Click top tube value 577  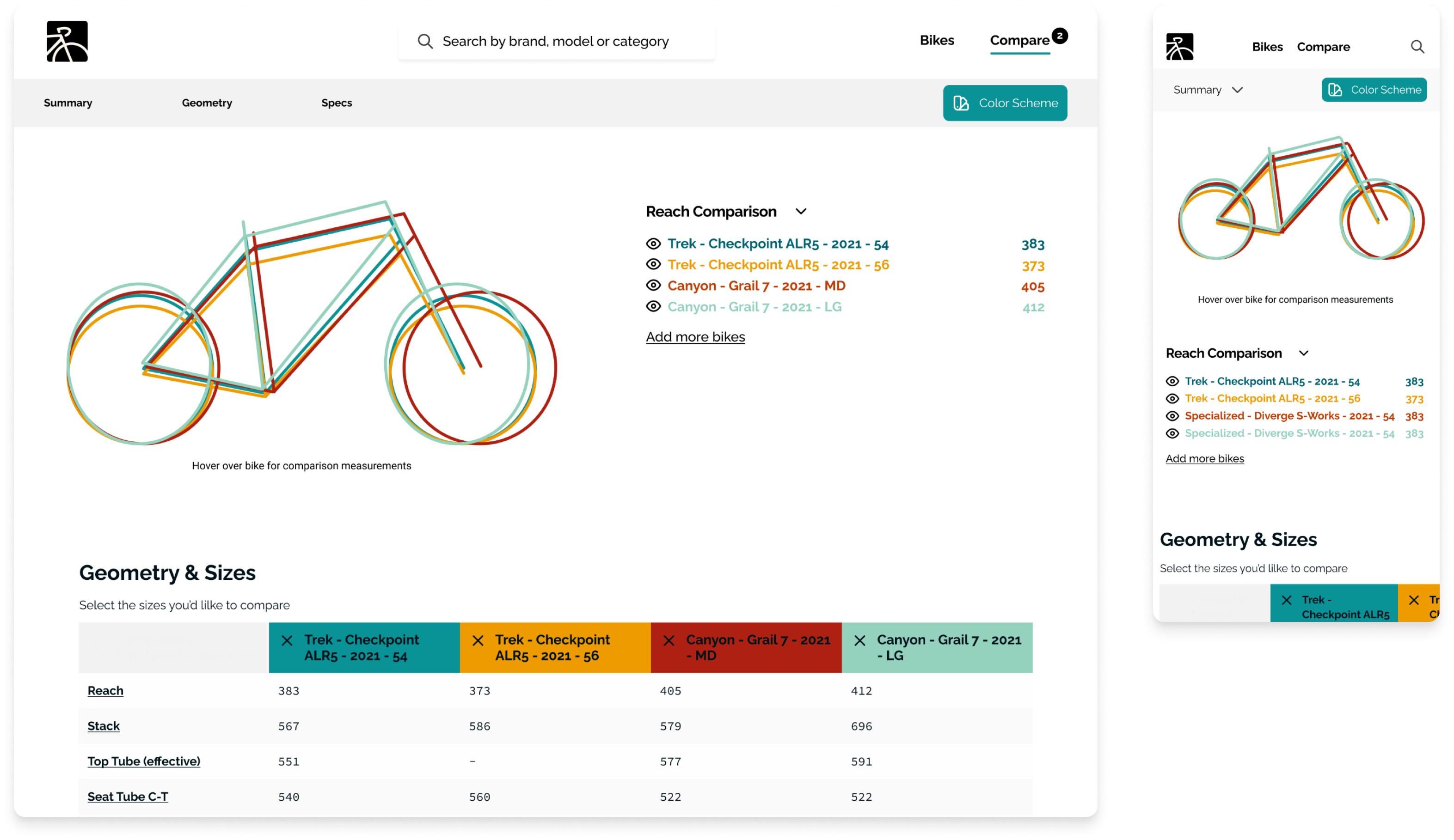pyautogui.click(x=670, y=761)
